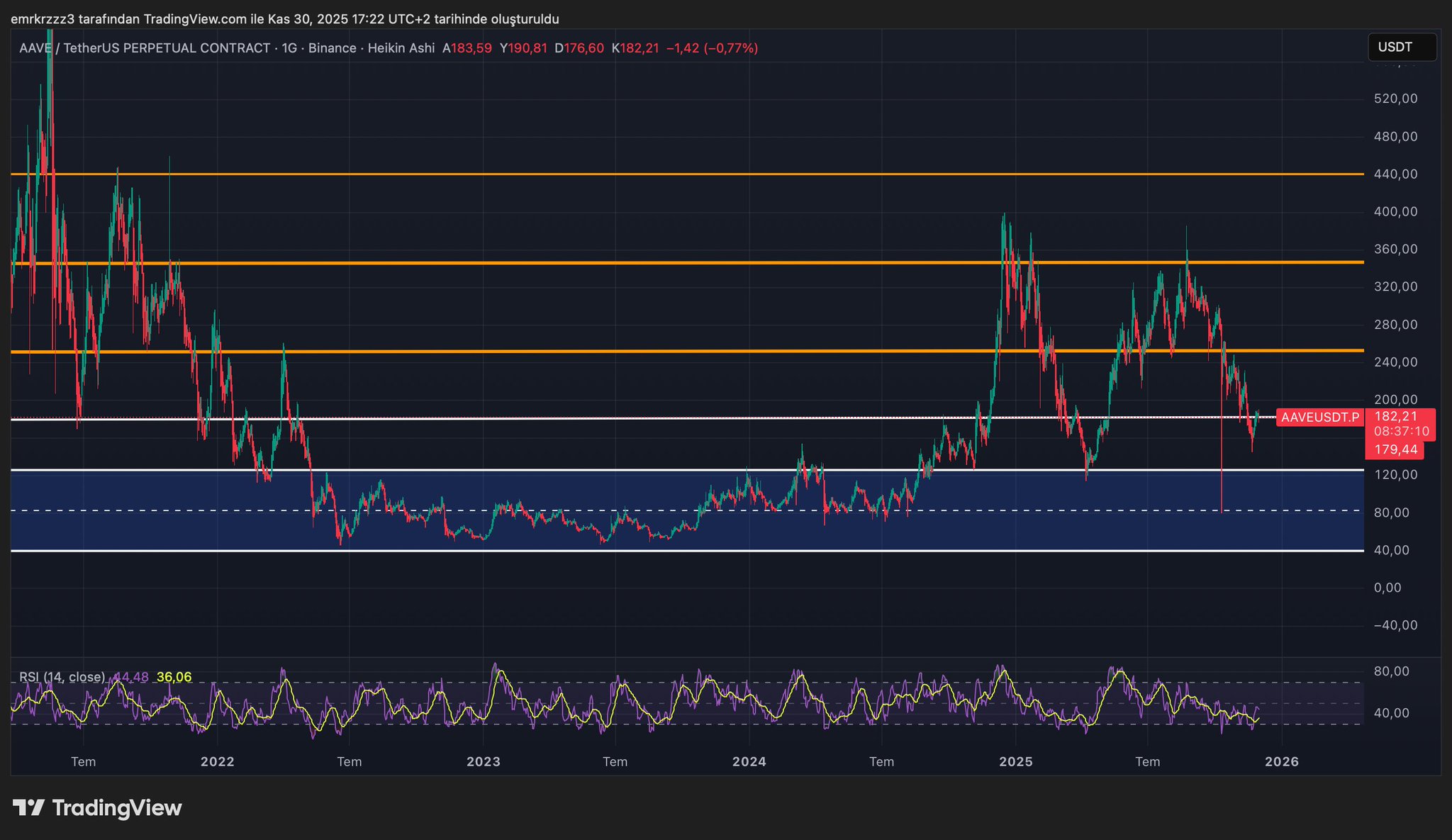The height and width of the screenshot is (840, 1452).
Task: Click the purple 44,48 RSI value
Action: (x=132, y=677)
